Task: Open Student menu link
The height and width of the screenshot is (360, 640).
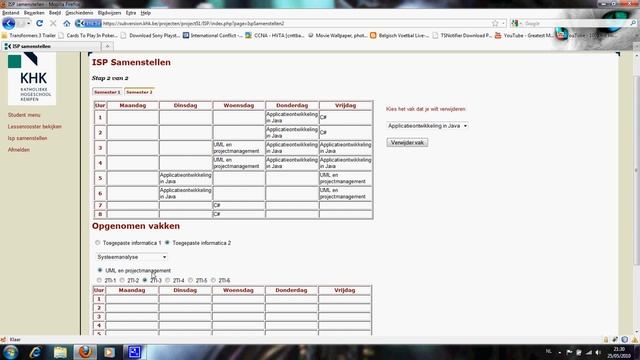Action: [24, 115]
